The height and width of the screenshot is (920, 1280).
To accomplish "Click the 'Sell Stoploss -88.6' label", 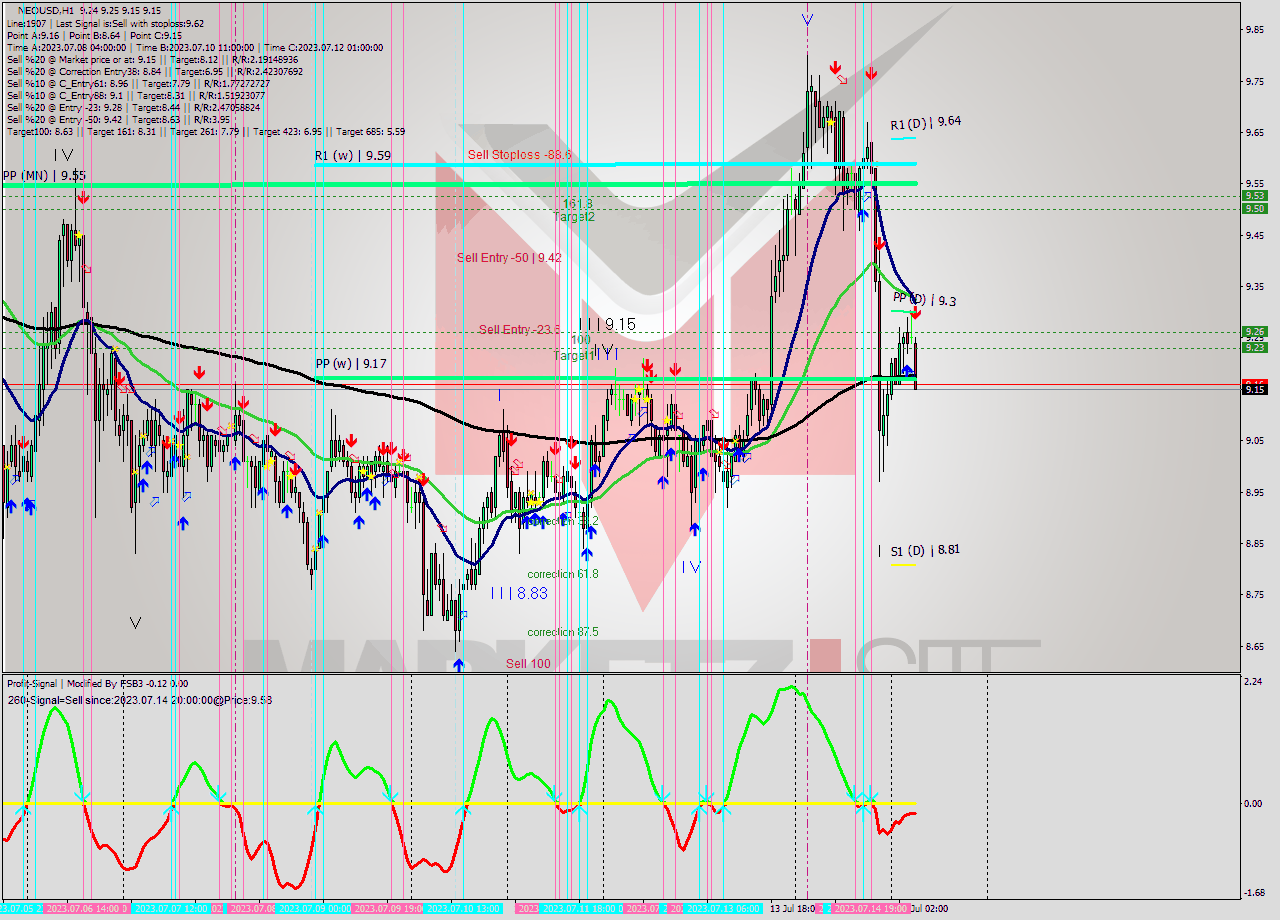I will tap(519, 155).
